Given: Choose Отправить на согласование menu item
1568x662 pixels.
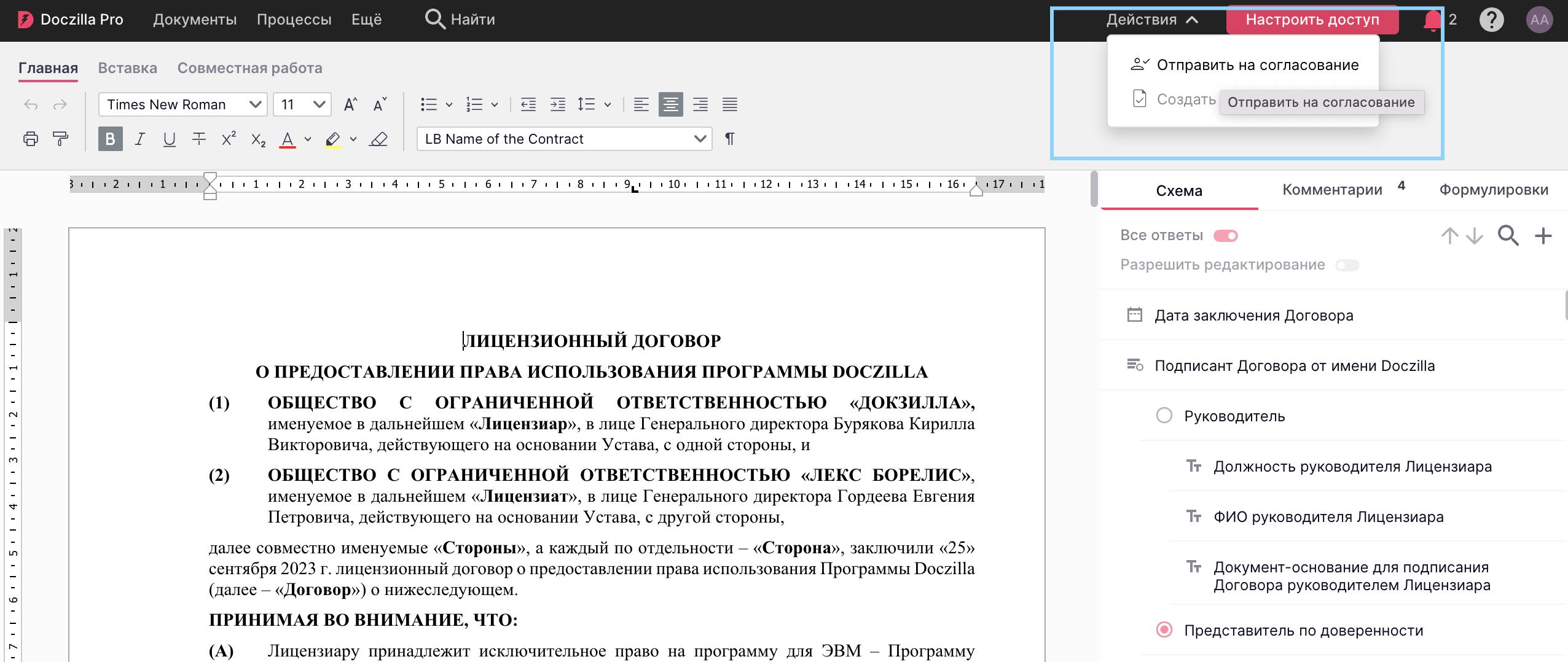Looking at the screenshot, I should [1257, 65].
